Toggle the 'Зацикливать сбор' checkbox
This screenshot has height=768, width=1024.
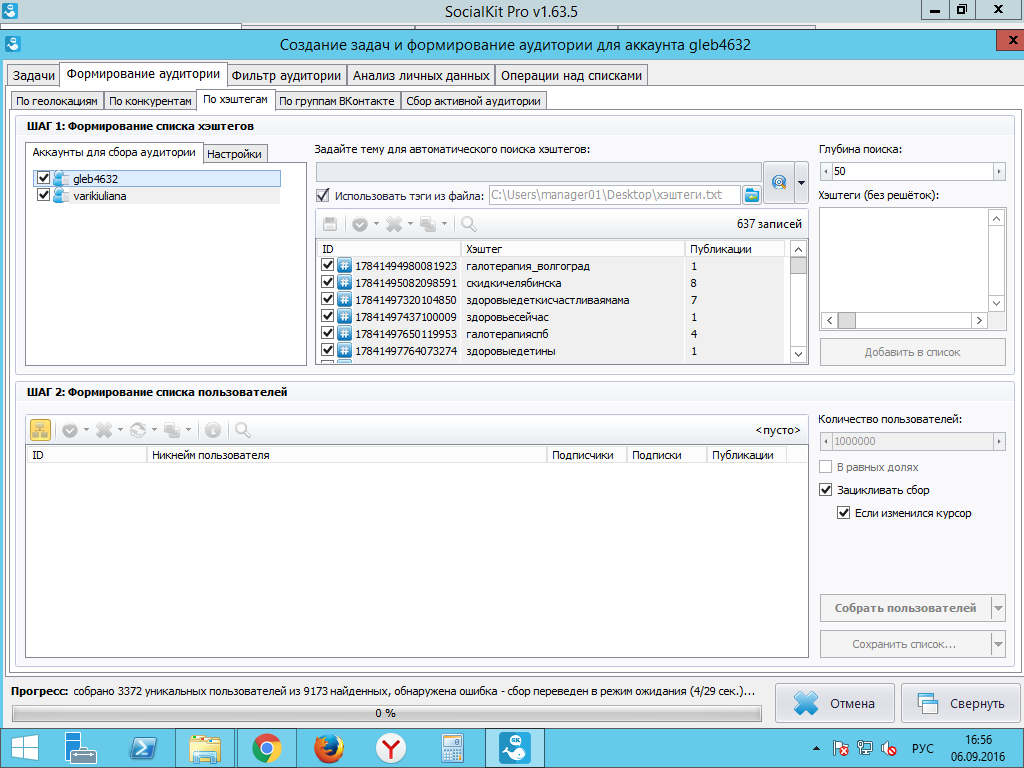(x=825, y=490)
